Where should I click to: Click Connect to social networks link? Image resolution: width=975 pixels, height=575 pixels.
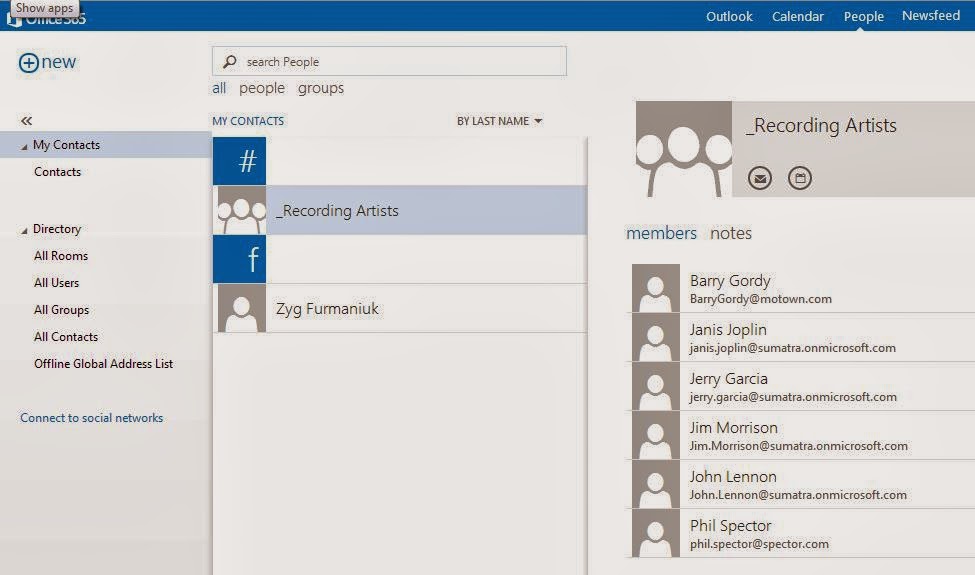[91, 418]
